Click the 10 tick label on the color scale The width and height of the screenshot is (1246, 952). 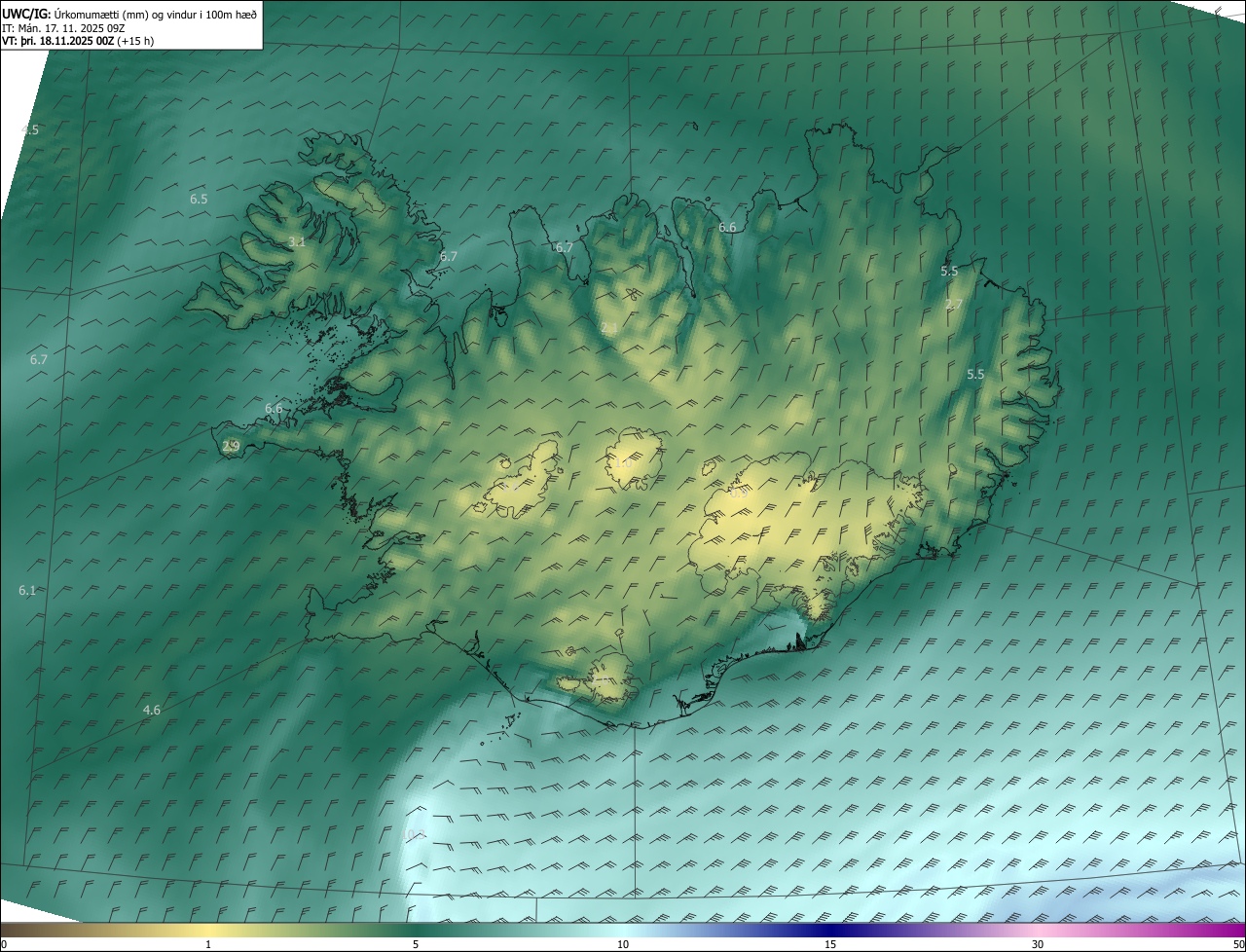click(623, 945)
